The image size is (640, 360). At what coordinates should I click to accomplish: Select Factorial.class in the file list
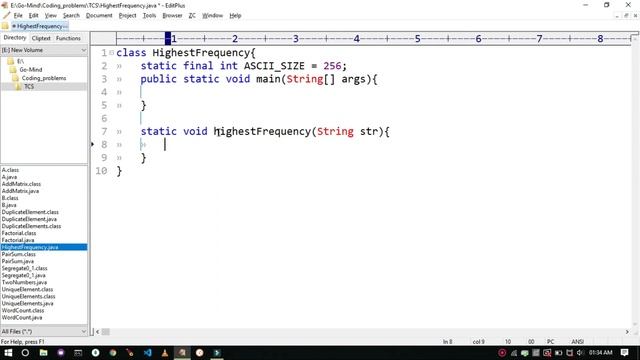click(19, 233)
